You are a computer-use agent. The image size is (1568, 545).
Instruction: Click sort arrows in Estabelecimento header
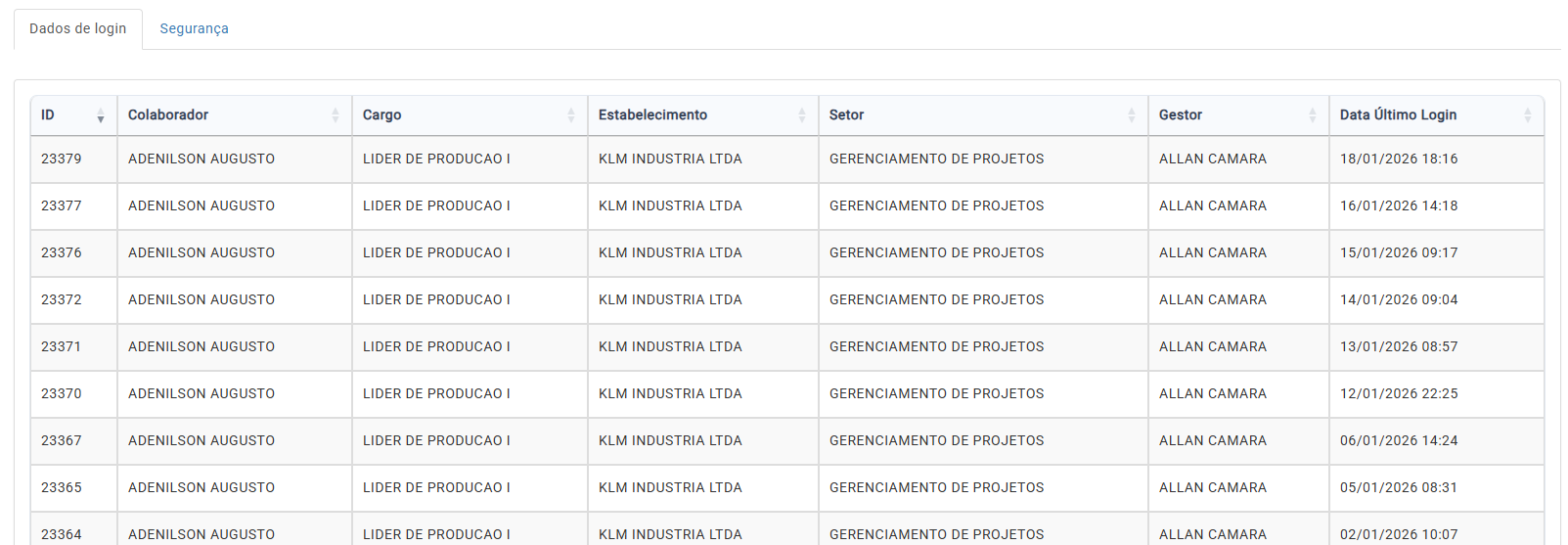(x=802, y=115)
